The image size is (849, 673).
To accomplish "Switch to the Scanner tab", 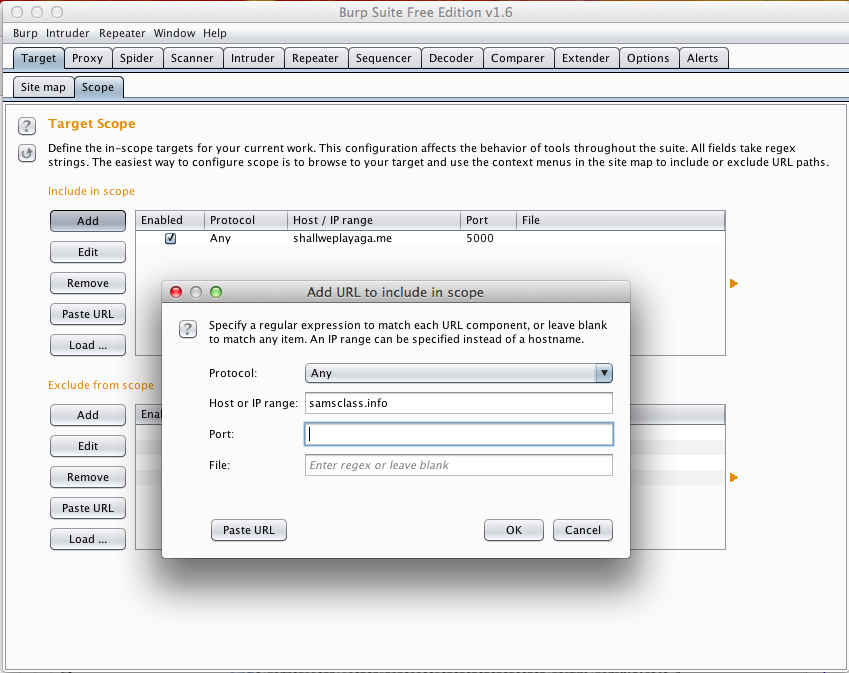I will coord(192,58).
